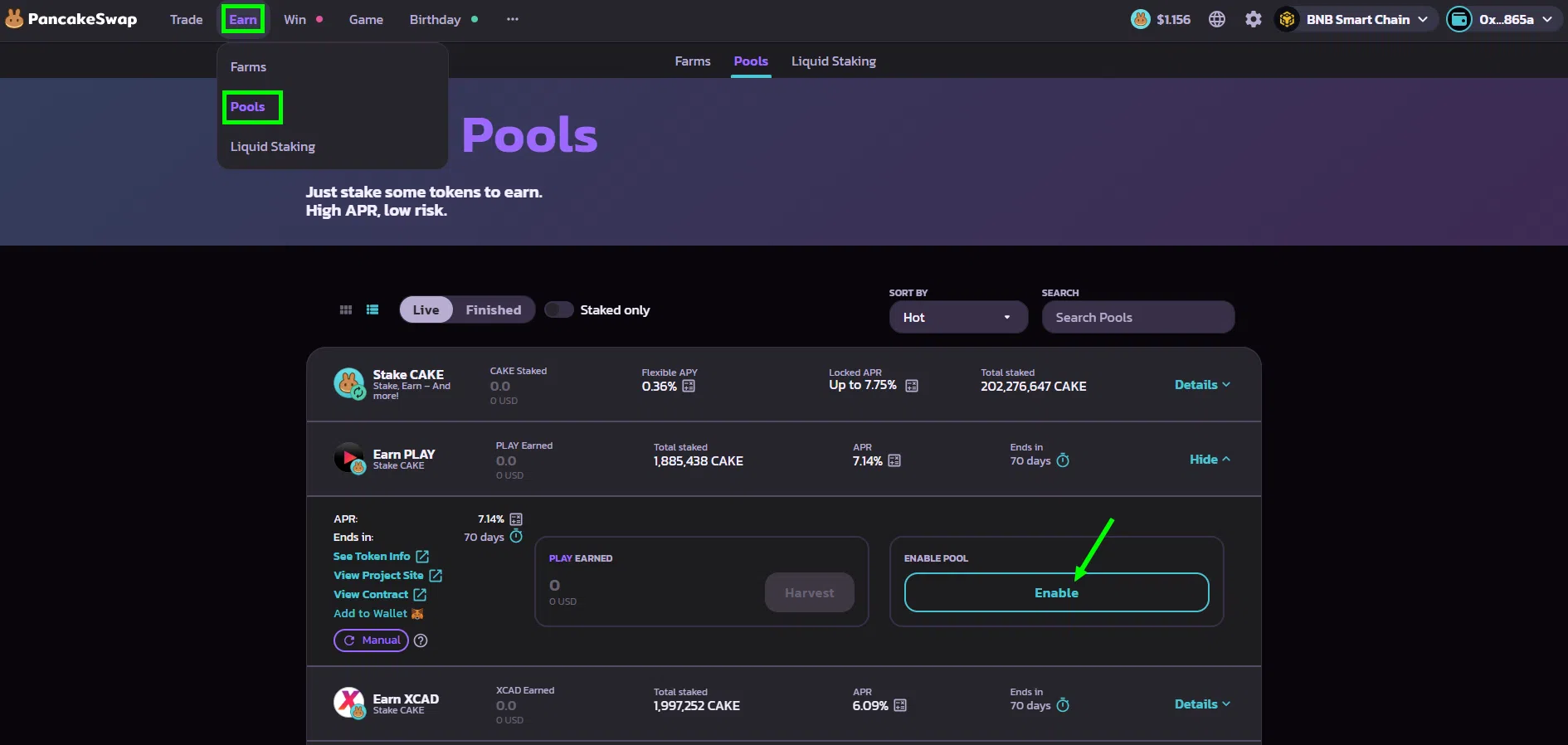This screenshot has height=745, width=1568.
Task: Open calculator beside APR 7.14% in details
Action: (516, 519)
